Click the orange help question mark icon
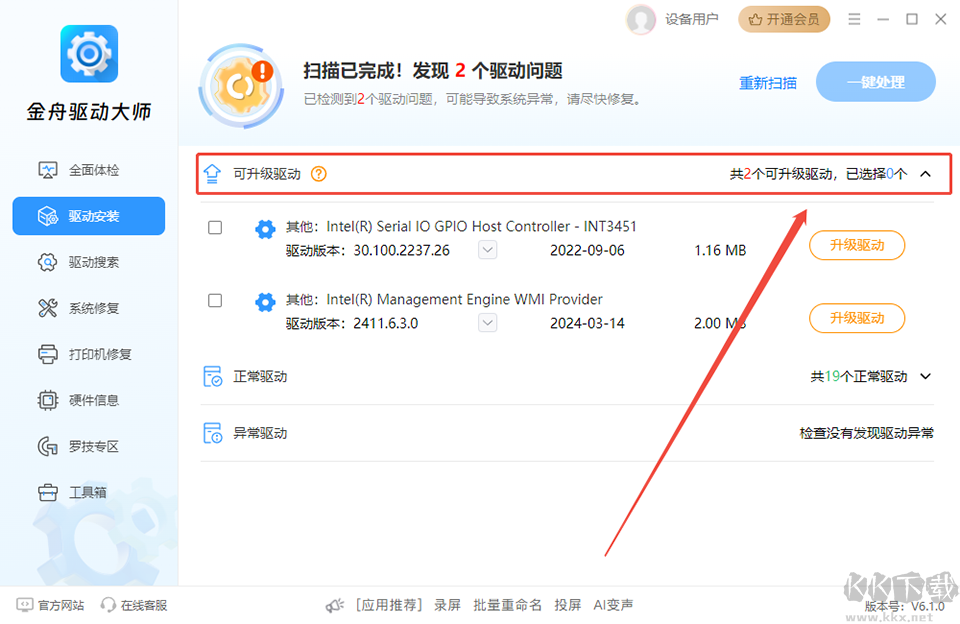Viewport: 960px width, 624px height. (318, 174)
